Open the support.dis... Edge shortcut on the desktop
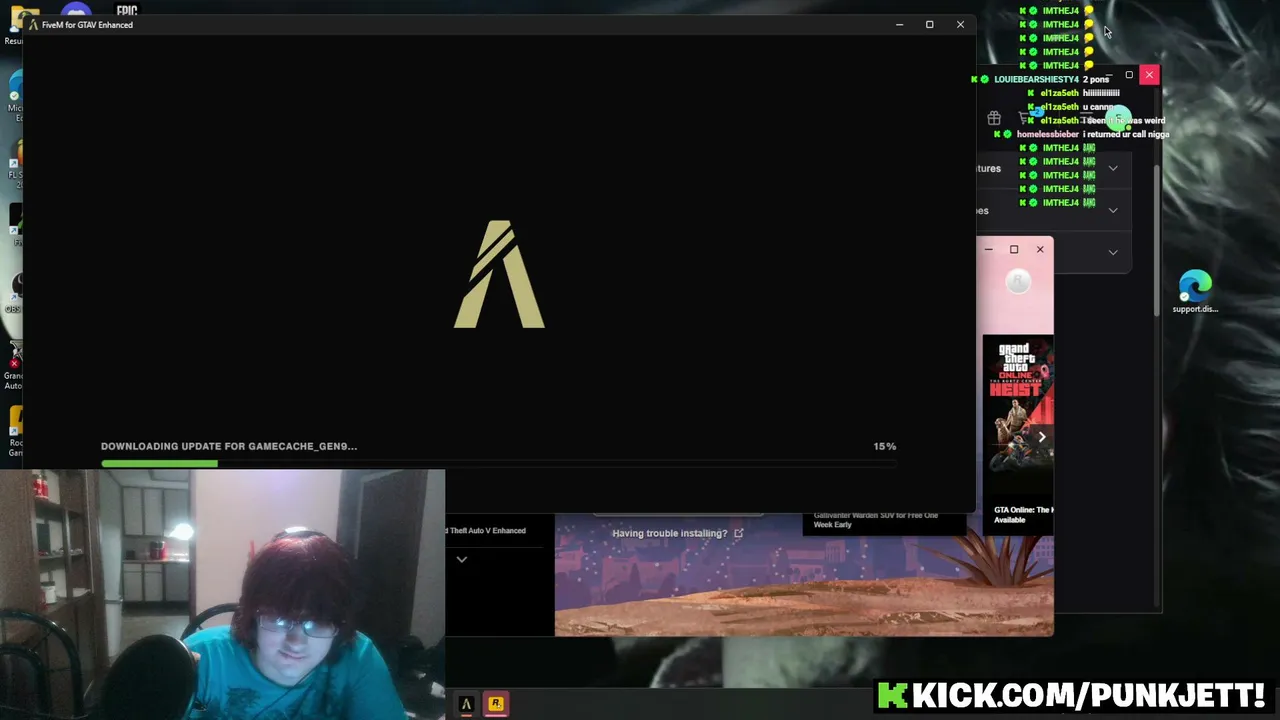Image resolution: width=1280 pixels, height=720 pixels. (x=1195, y=292)
